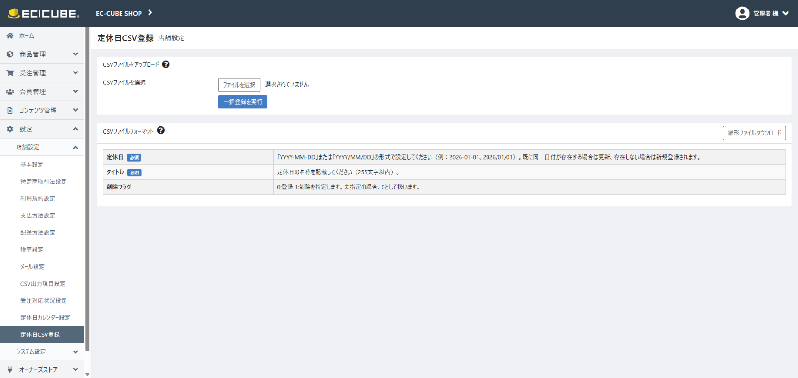Click the 定休日 table row header
The width and height of the screenshot is (798, 378).
[188, 157]
